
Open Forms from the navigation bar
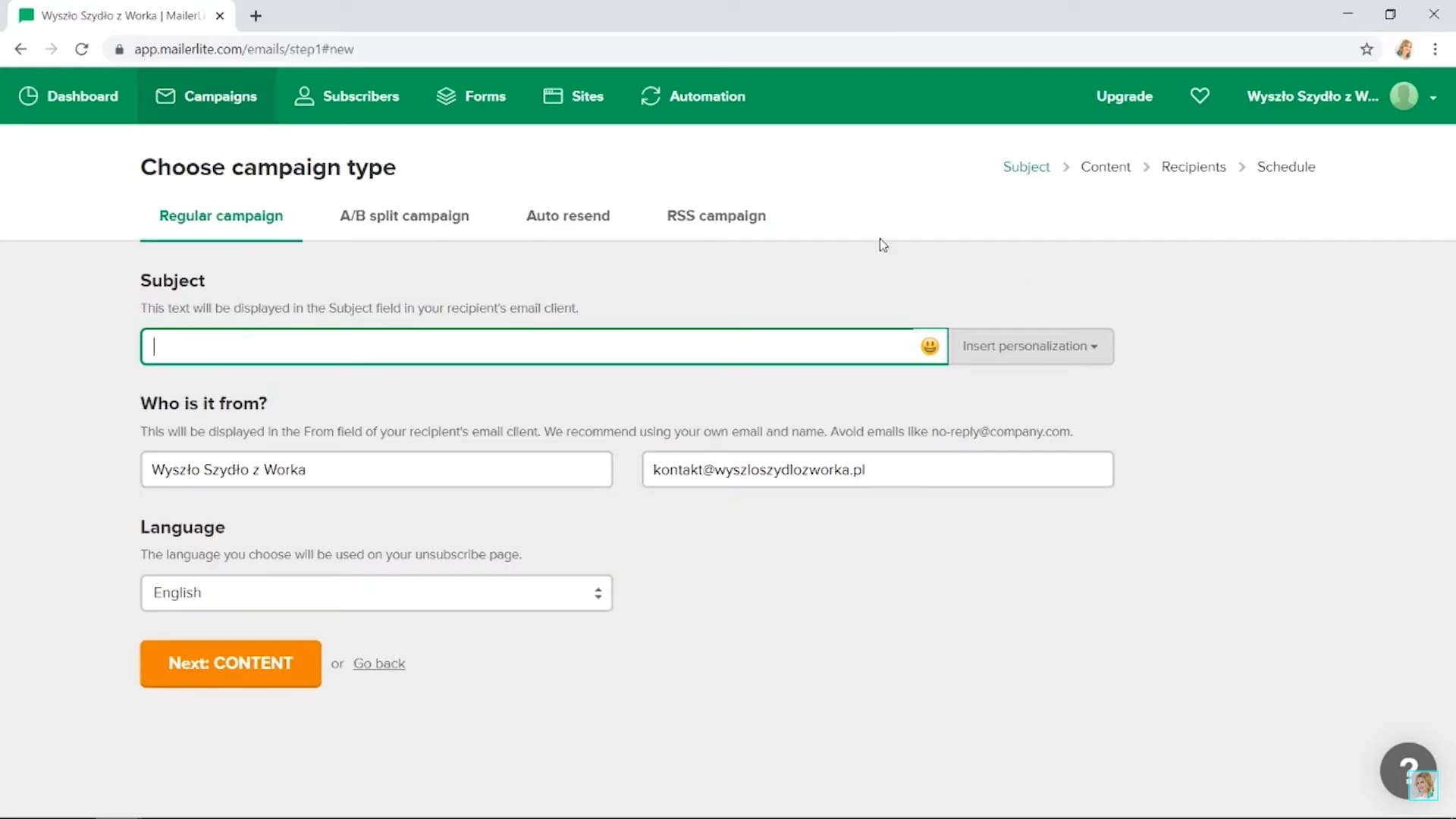(x=471, y=96)
